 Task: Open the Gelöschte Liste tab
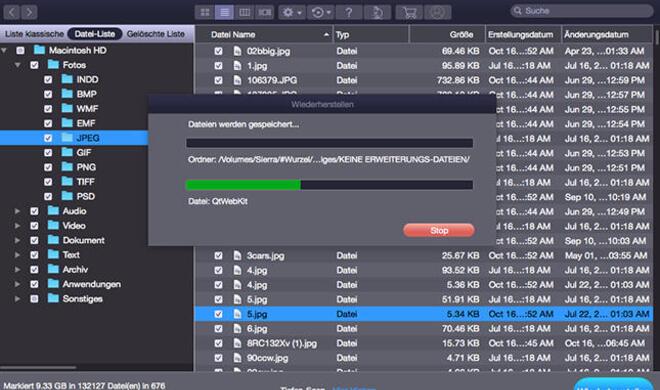pyautogui.click(x=156, y=34)
